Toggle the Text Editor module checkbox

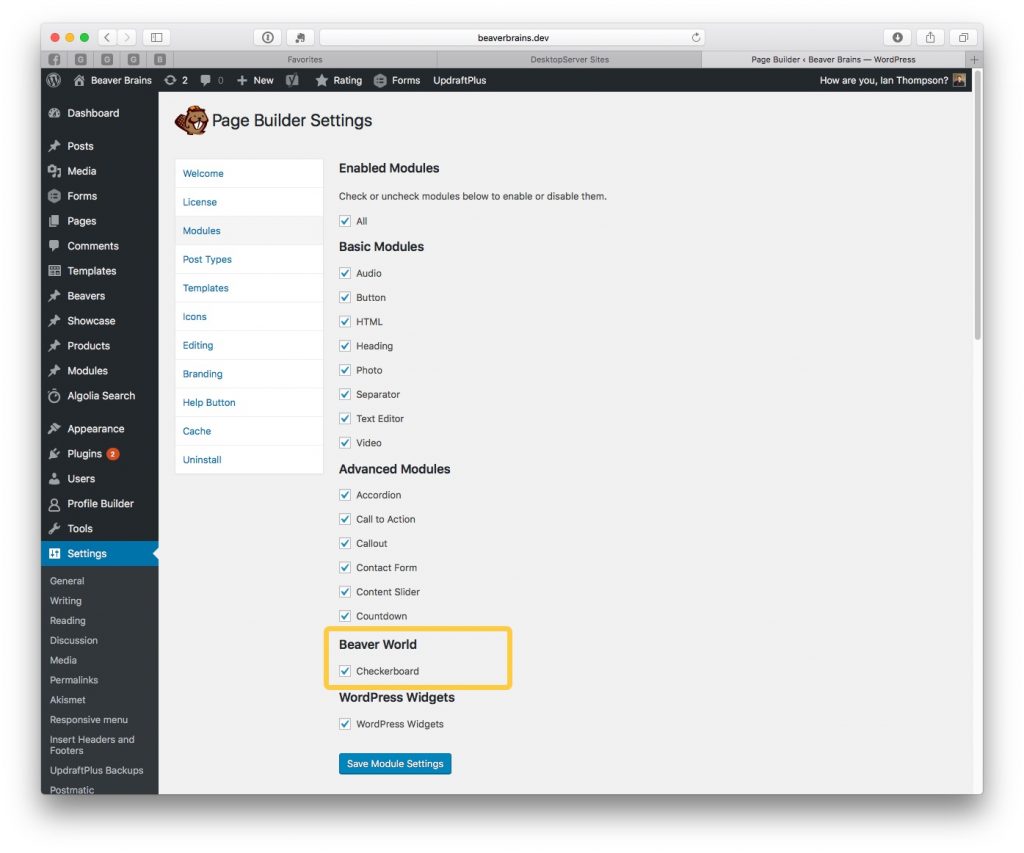click(345, 418)
